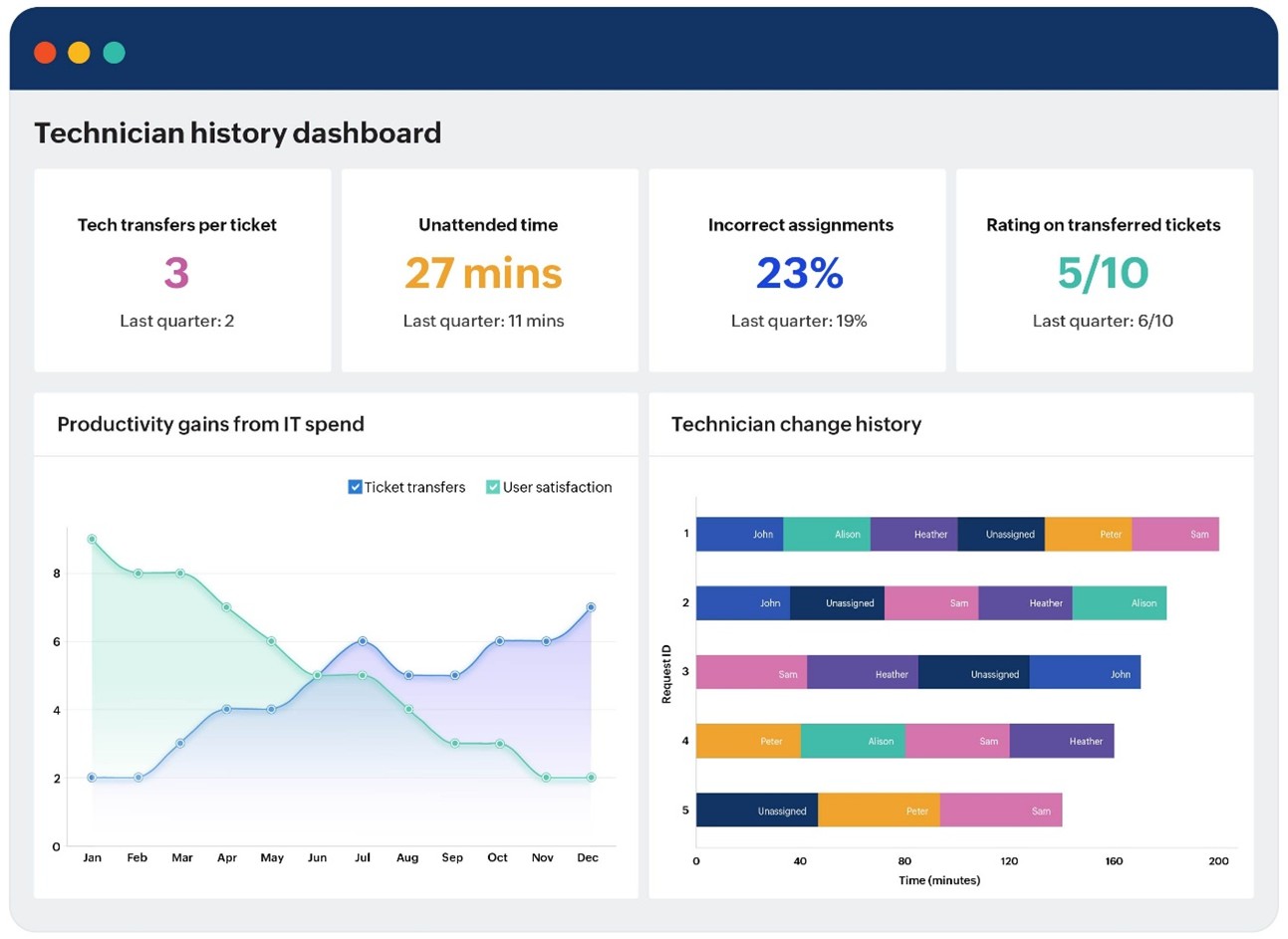Open the Tech transfers per ticket card
Image resolution: width=1288 pixels, height=939 pixels.
pos(182,271)
